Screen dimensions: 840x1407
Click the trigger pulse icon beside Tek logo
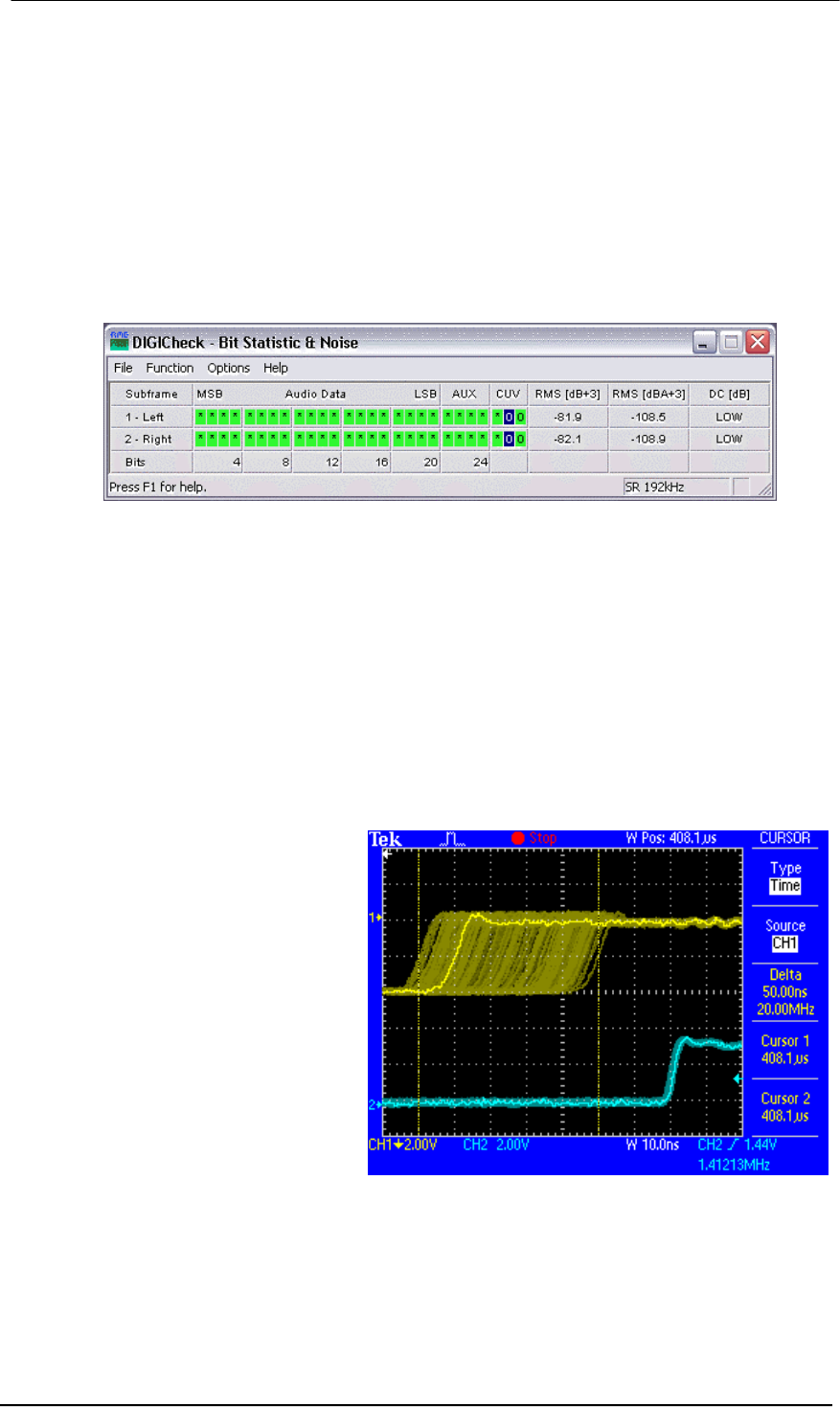pyautogui.click(x=454, y=839)
